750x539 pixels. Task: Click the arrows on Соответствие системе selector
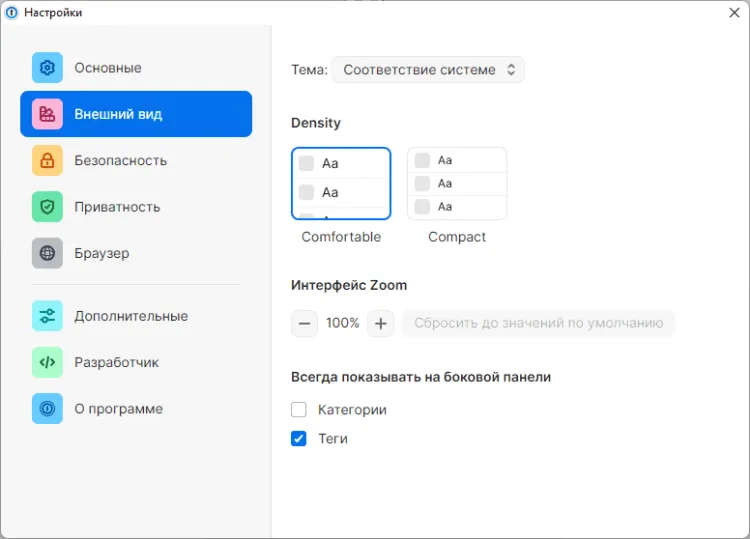click(511, 70)
